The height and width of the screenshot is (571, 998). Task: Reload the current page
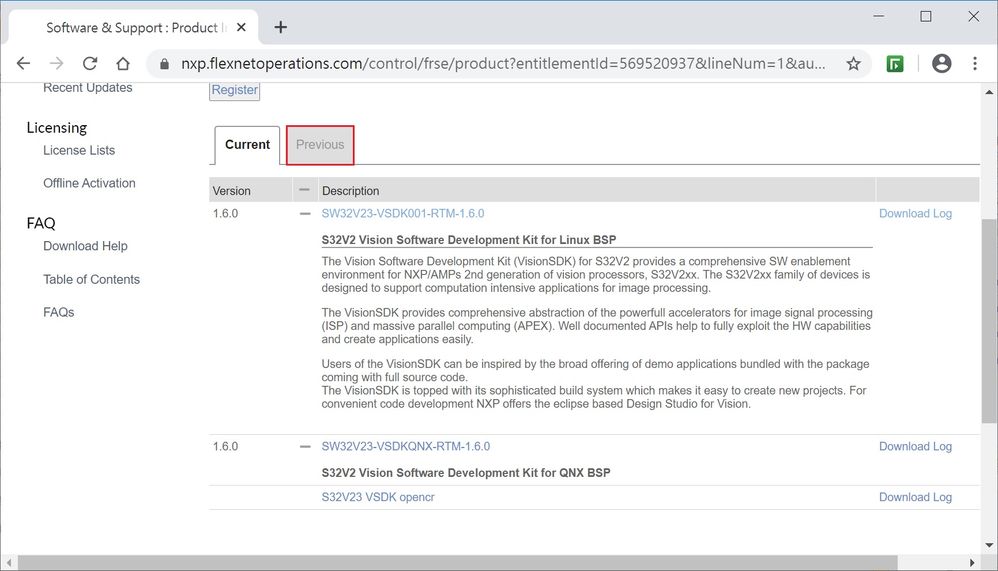pos(90,63)
